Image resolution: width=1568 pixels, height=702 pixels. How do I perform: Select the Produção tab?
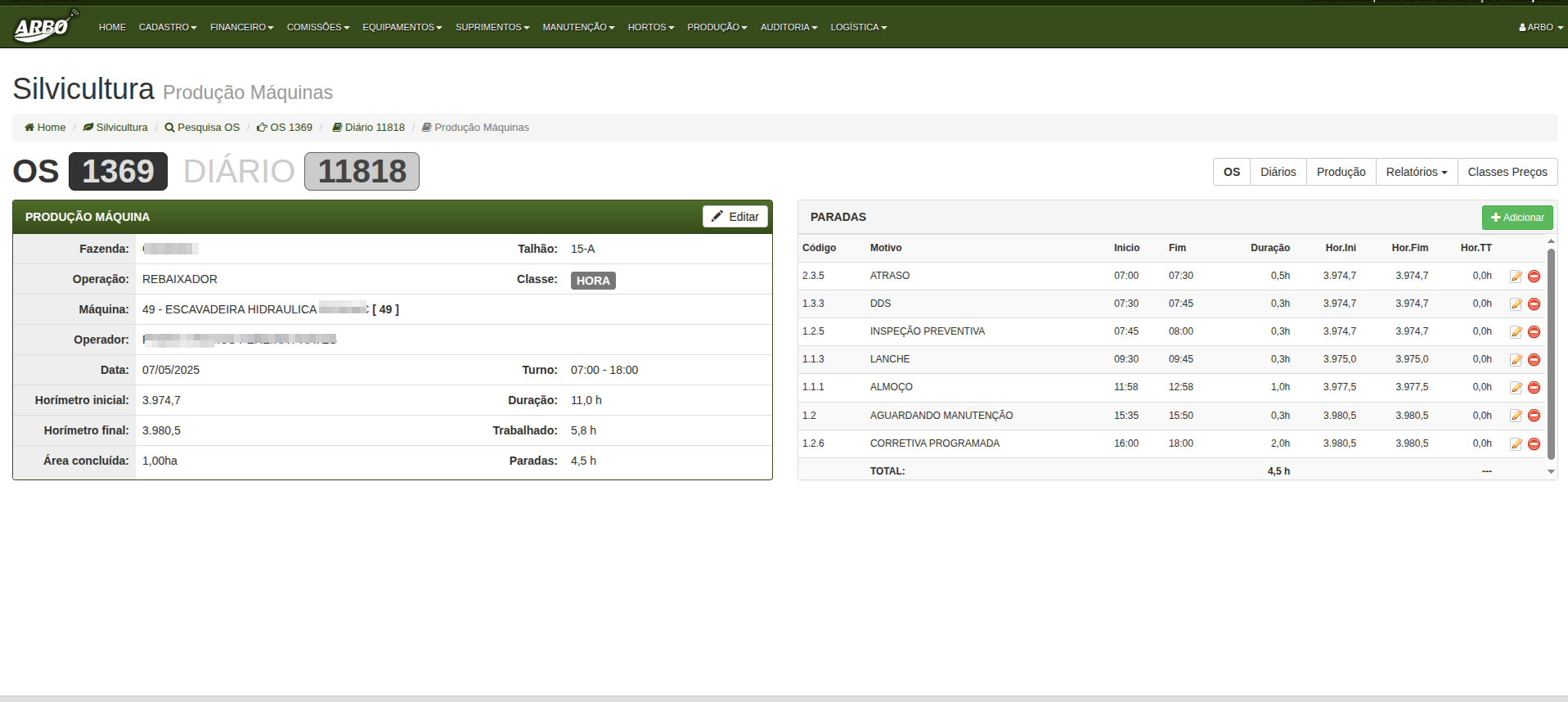tap(1341, 172)
